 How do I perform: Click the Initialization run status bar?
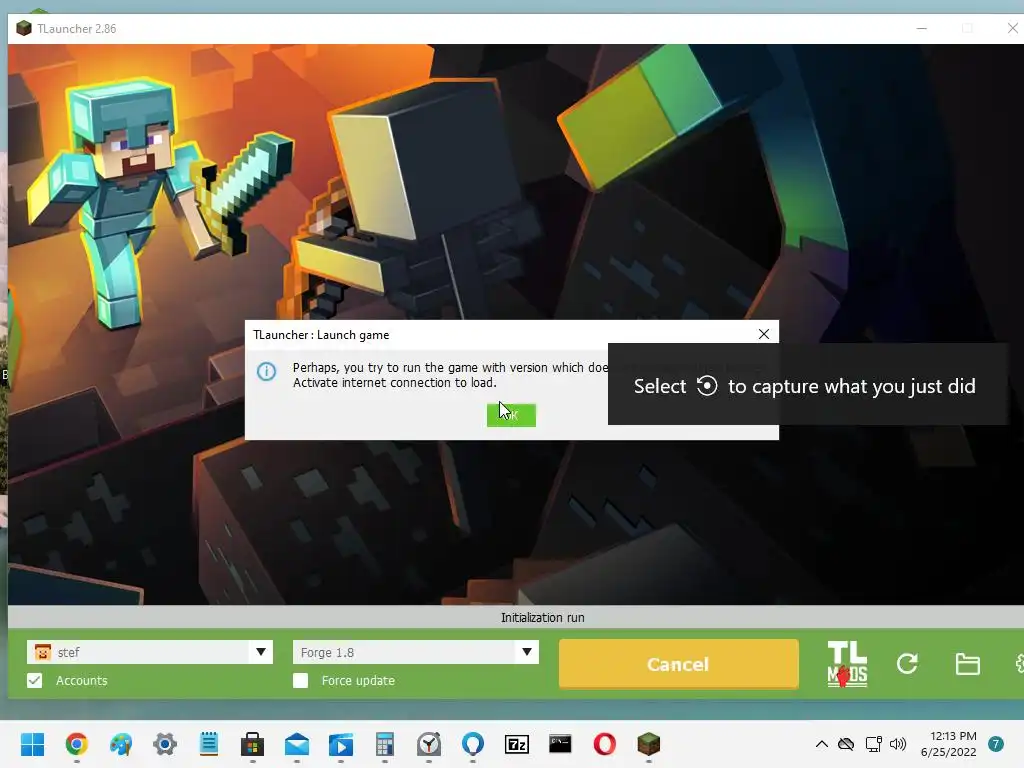point(516,617)
